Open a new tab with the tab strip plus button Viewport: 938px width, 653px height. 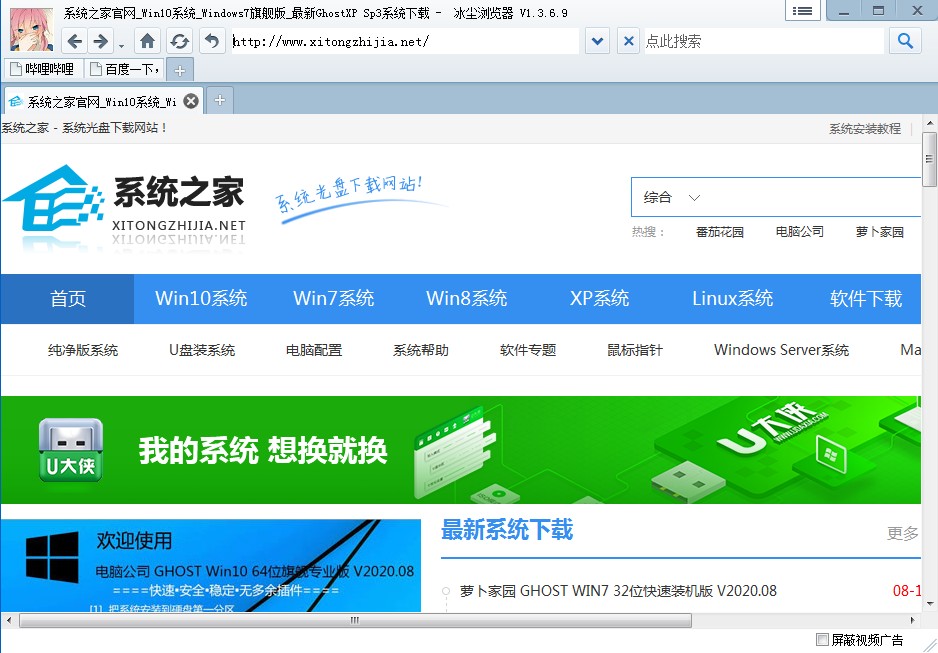coord(220,100)
